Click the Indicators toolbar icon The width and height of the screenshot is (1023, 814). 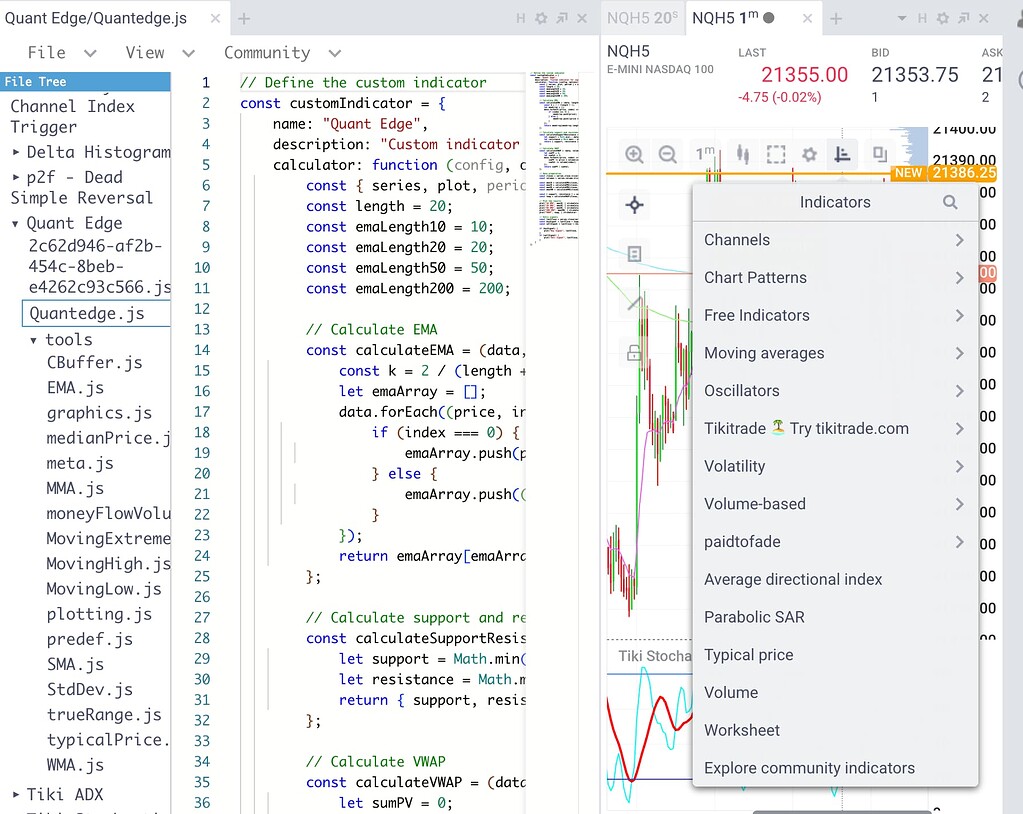point(843,154)
